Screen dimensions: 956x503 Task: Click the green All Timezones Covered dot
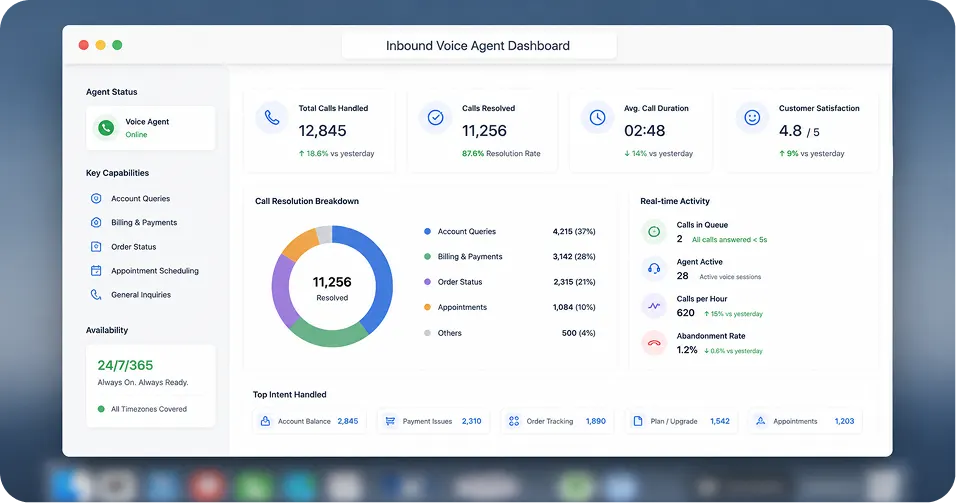[101, 409]
